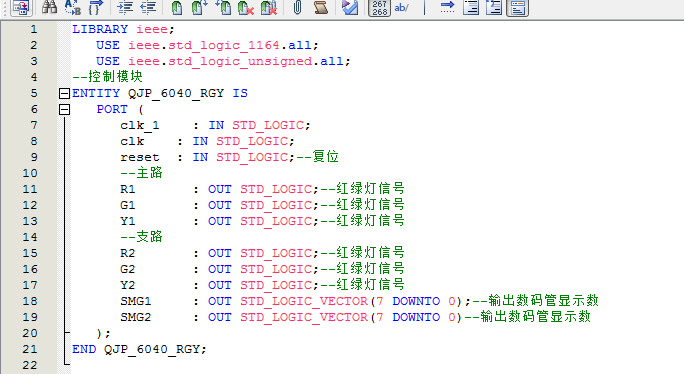Click the clk_1 port name
The image size is (684, 374).
click(x=140, y=126)
